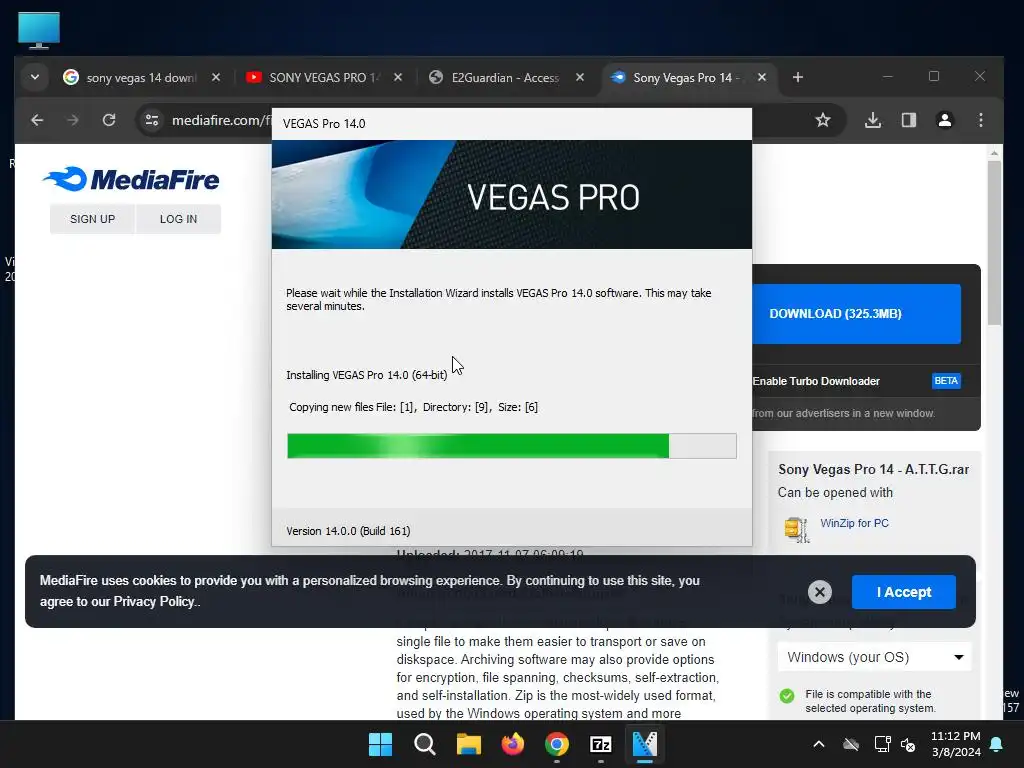The width and height of the screenshot is (1024, 768).
Task: Click 'Installing VEGAS Pro 14.0 (64-bit)' text
Action: [x=367, y=375]
